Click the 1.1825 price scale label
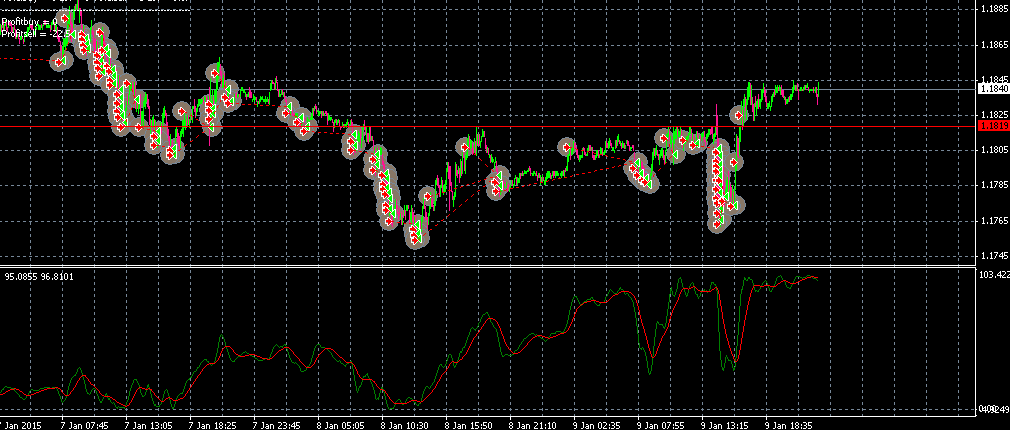1010x430 pixels. point(993,115)
